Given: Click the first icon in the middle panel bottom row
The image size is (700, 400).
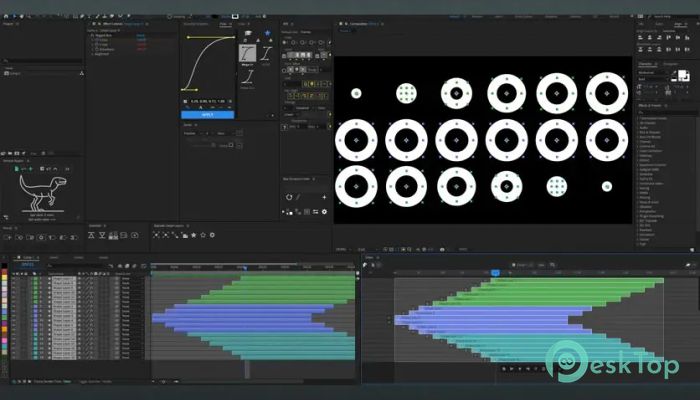Looking at the screenshot, I should click(288, 212).
